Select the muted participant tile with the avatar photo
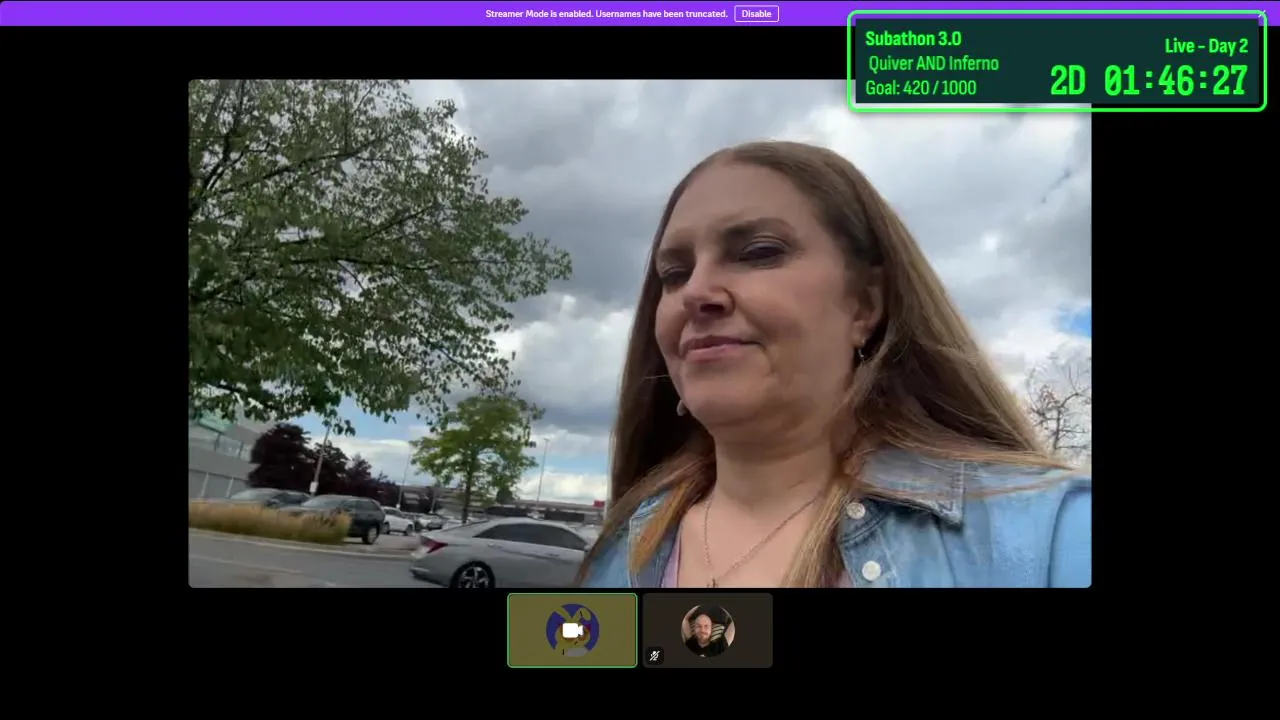 tap(708, 630)
